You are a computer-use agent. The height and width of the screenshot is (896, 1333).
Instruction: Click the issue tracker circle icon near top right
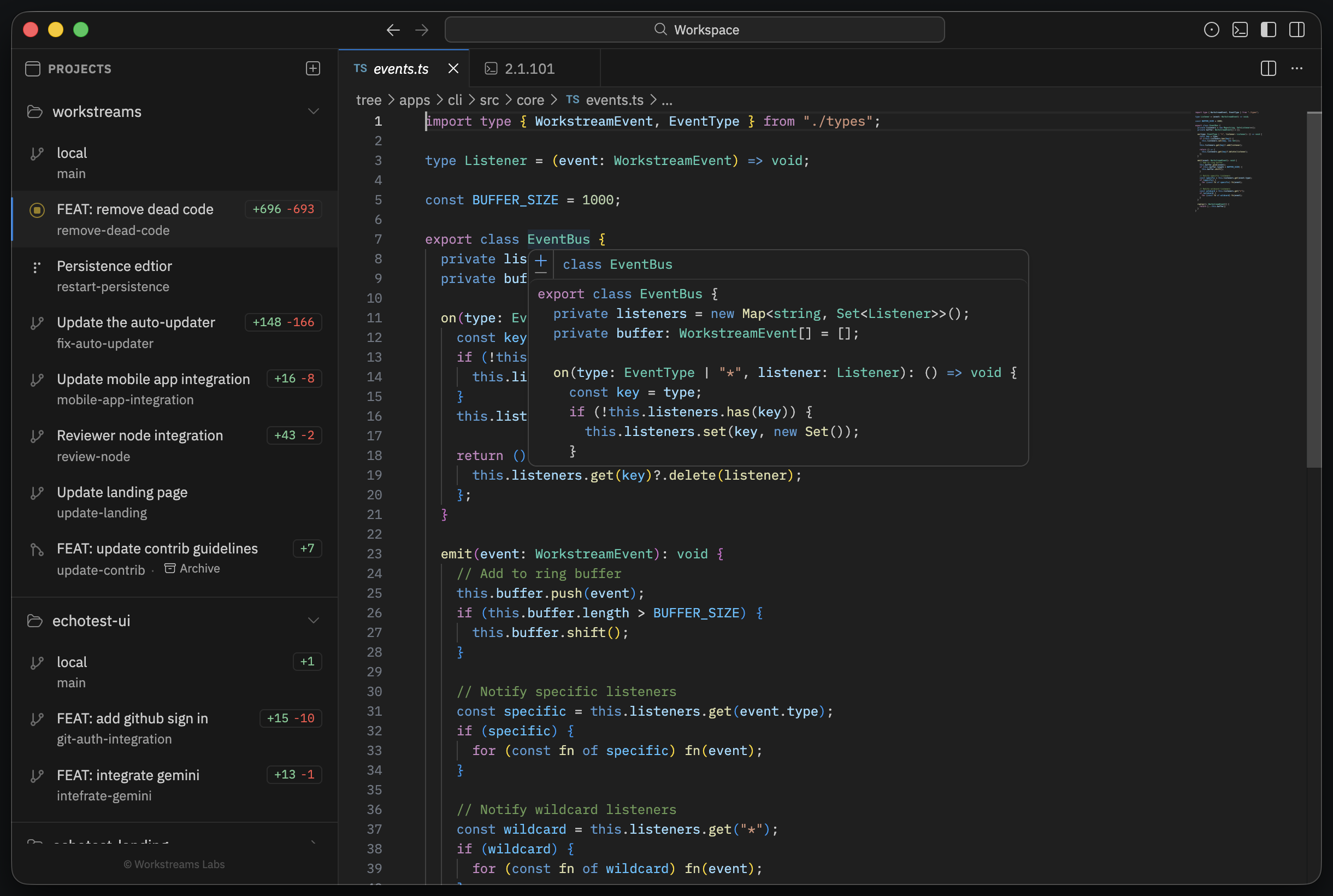click(1211, 30)
